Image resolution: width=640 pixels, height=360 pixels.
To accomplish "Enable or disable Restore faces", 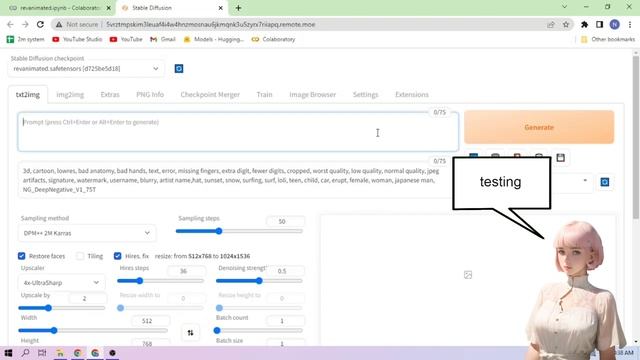I will tap(22, 256).
